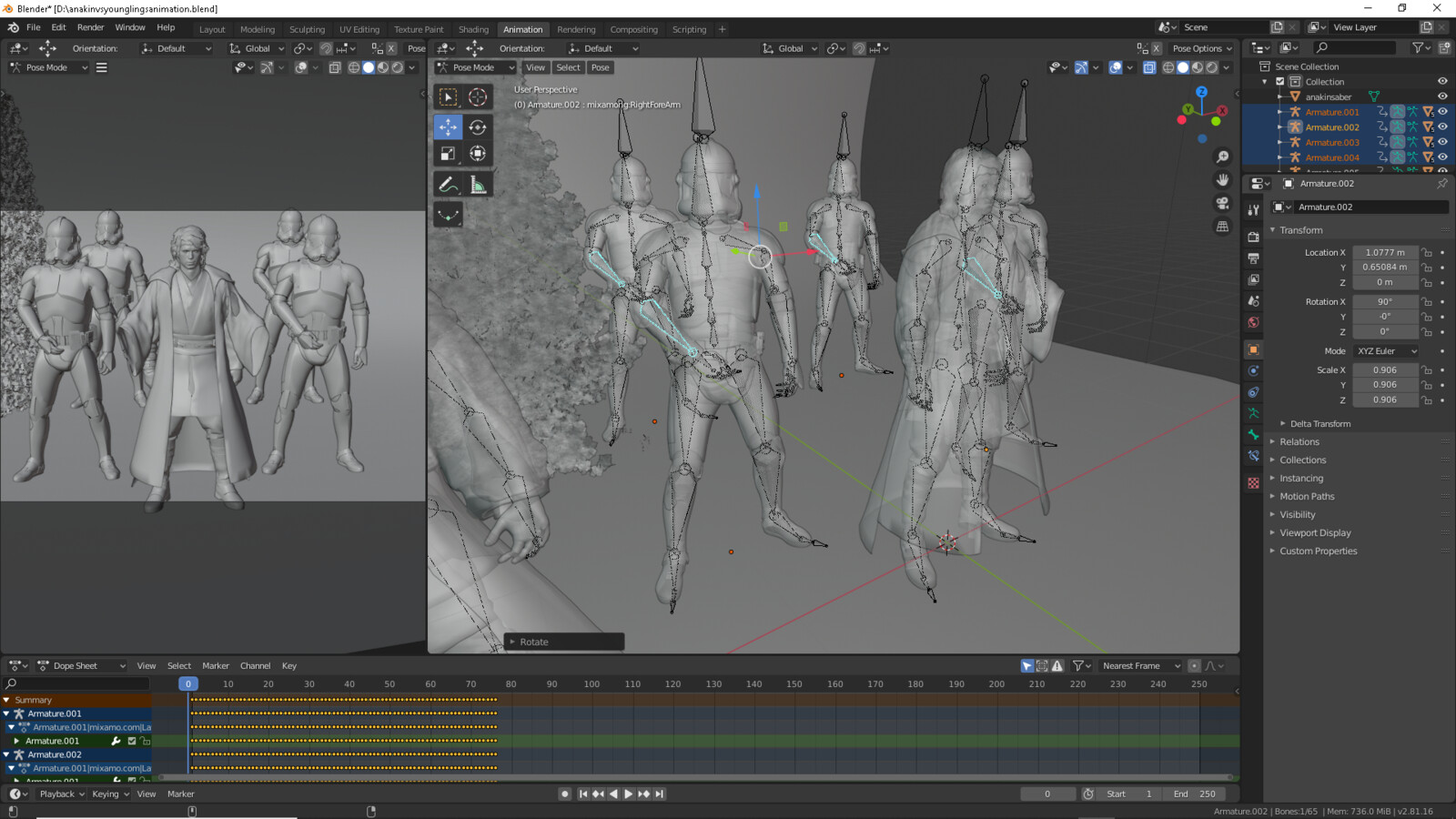Screen dimensions: 1456x819
Task: Open the rotation Mode XYZ Euler dropdown
Action: (1386, 350)
